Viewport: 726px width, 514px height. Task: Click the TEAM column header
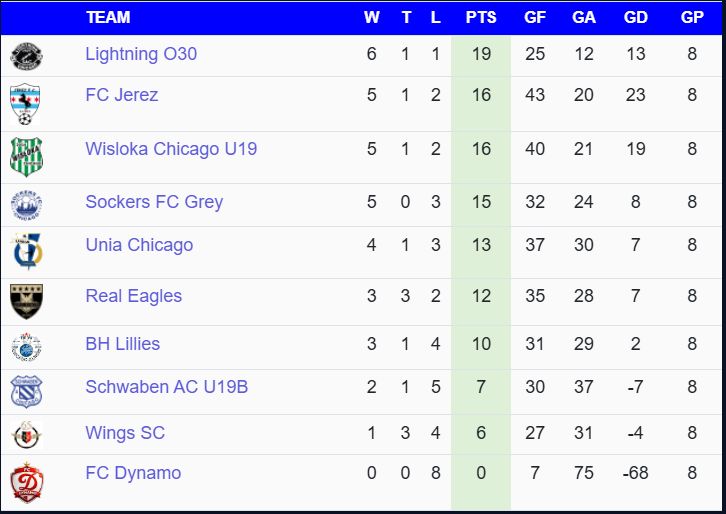pos(108,17)
